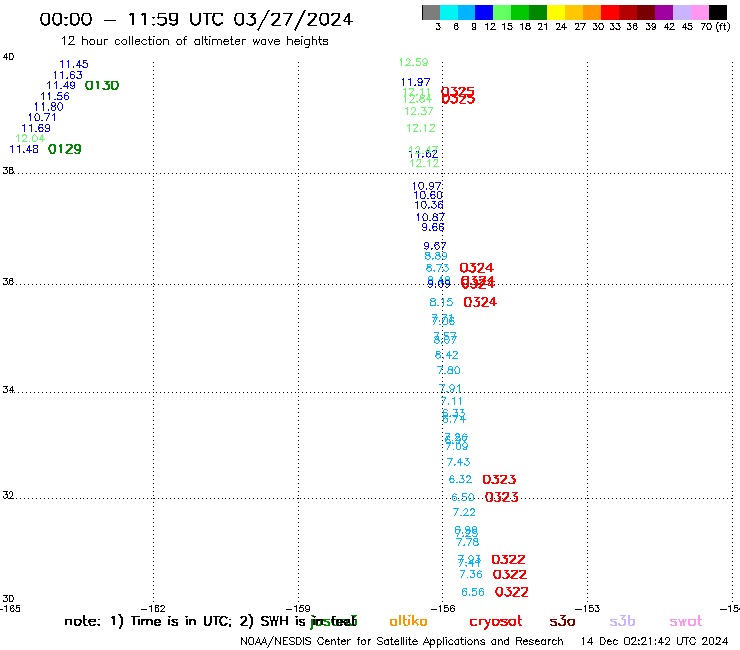Select the "s3a" satellite legend label

(562, 621)
